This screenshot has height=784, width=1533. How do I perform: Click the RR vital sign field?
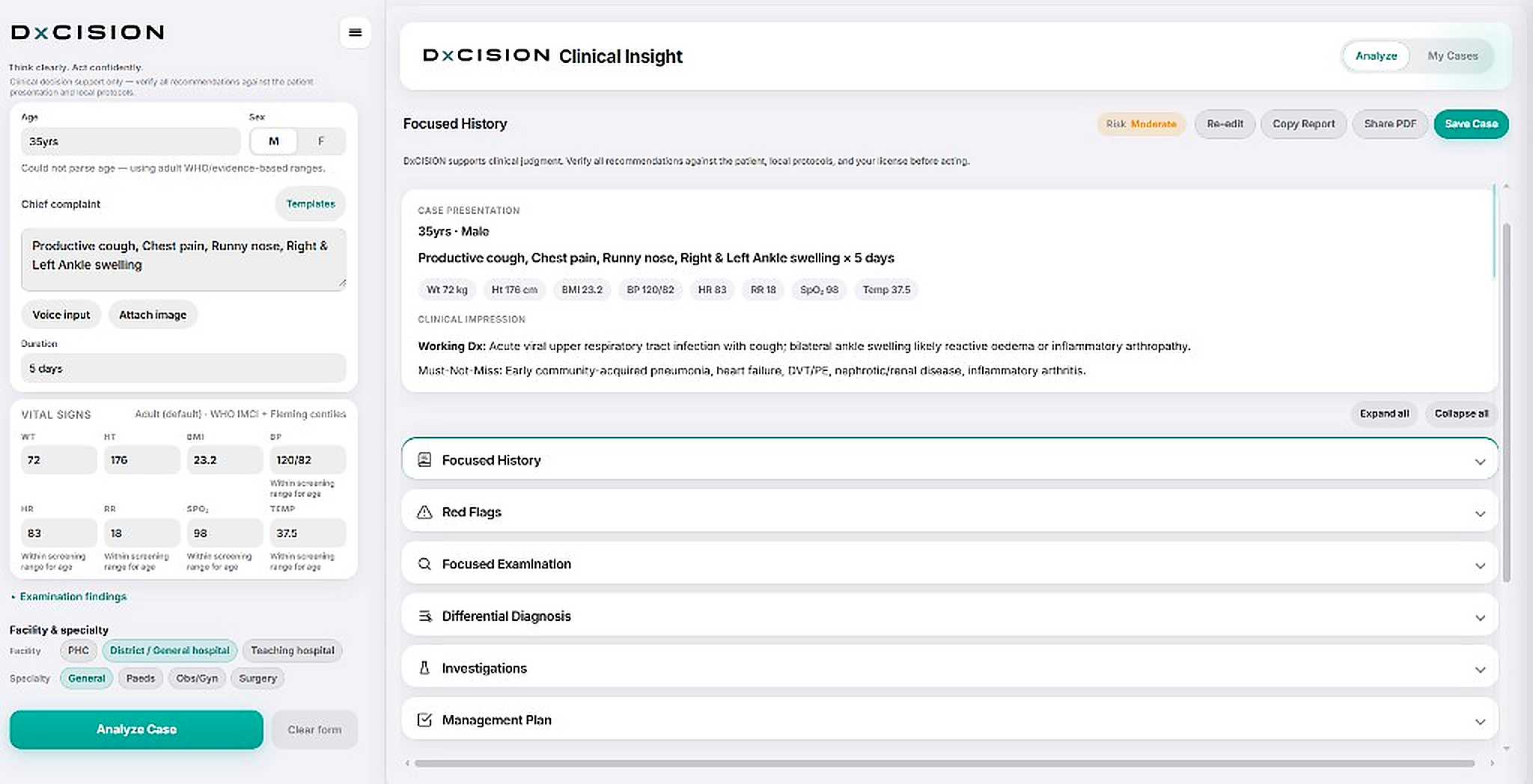pyautogui.click(x=141, y=533)
